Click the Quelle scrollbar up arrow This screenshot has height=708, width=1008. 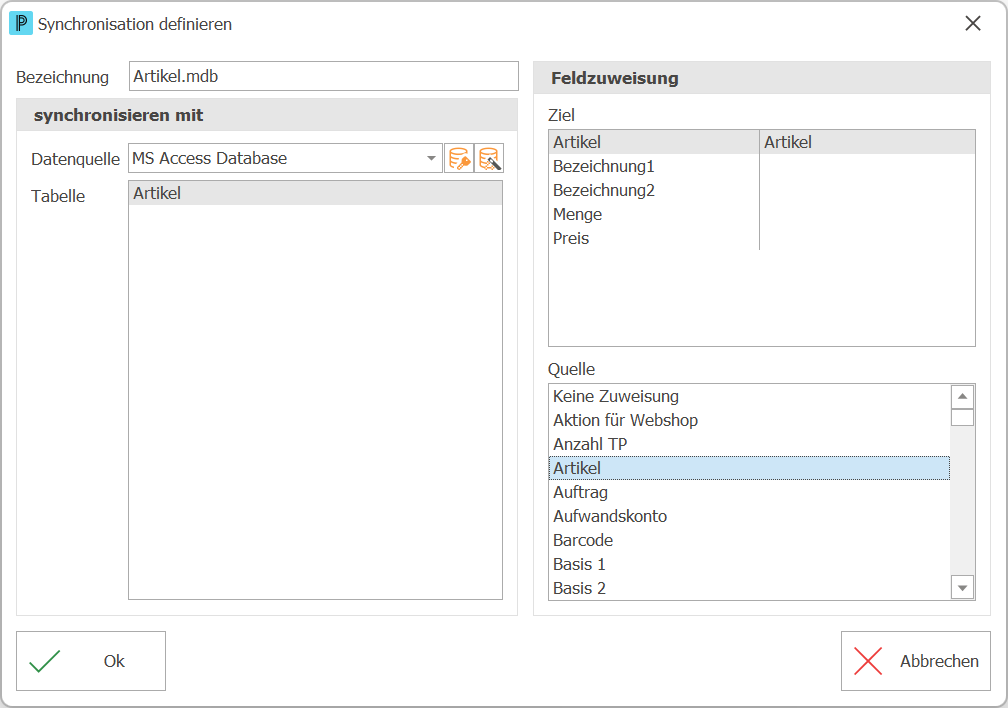tap(962, 396)
